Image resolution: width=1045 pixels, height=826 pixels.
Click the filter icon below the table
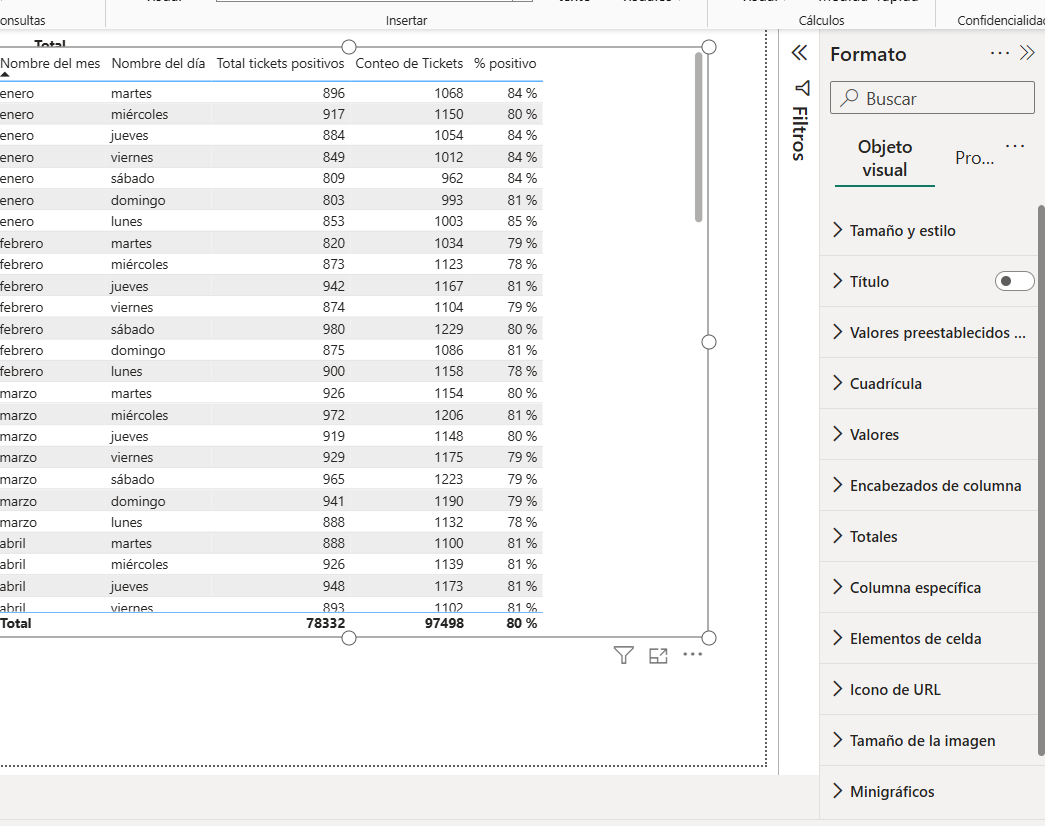[x=624, y=656]
